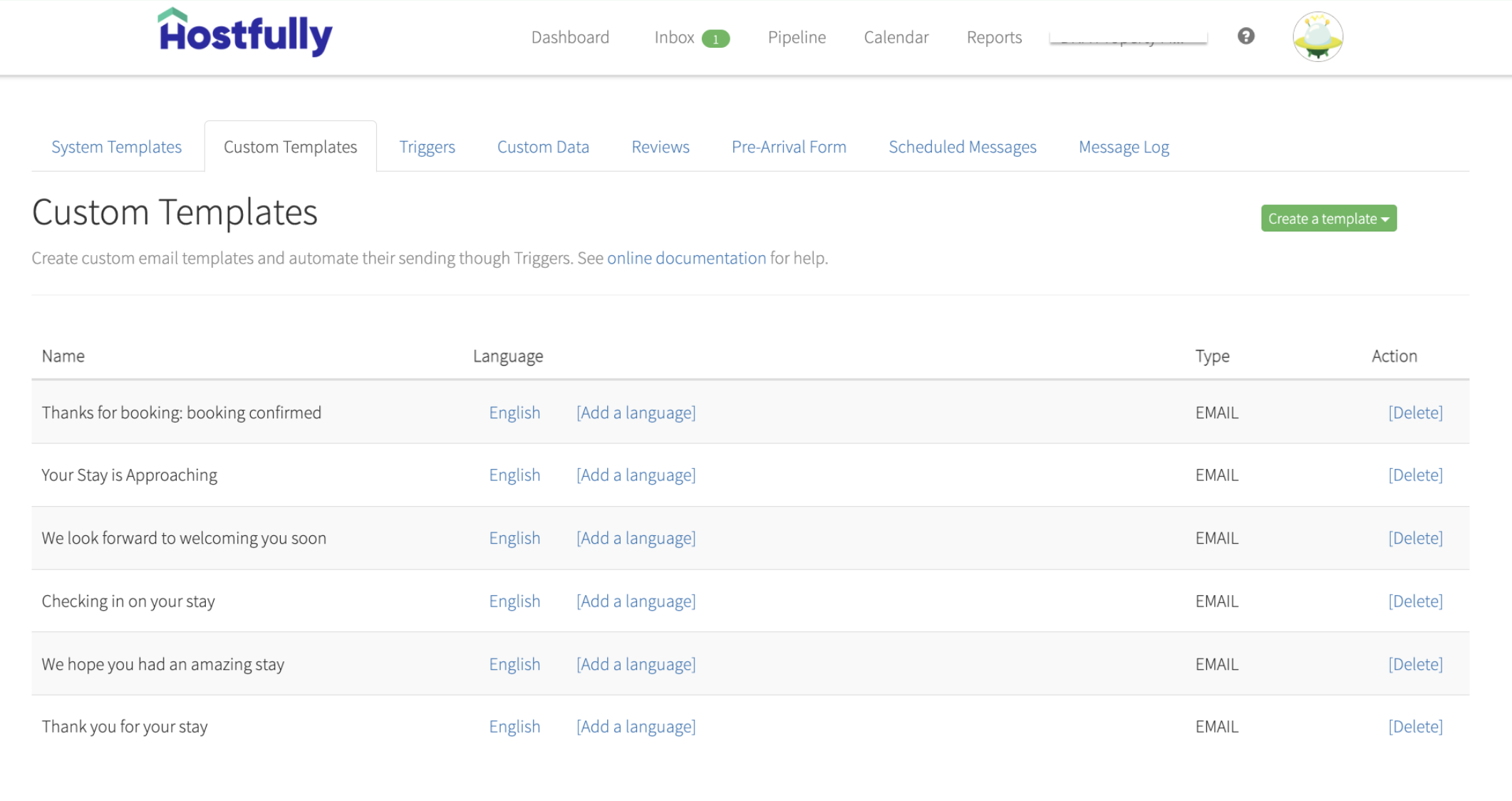Click the Inbox unread count badge
The image size is (1512, 801).
[717, 38]
